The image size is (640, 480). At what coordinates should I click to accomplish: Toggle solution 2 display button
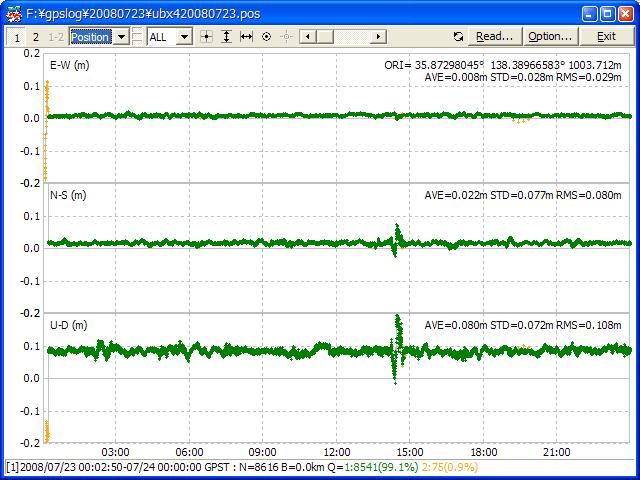point(36,36)
